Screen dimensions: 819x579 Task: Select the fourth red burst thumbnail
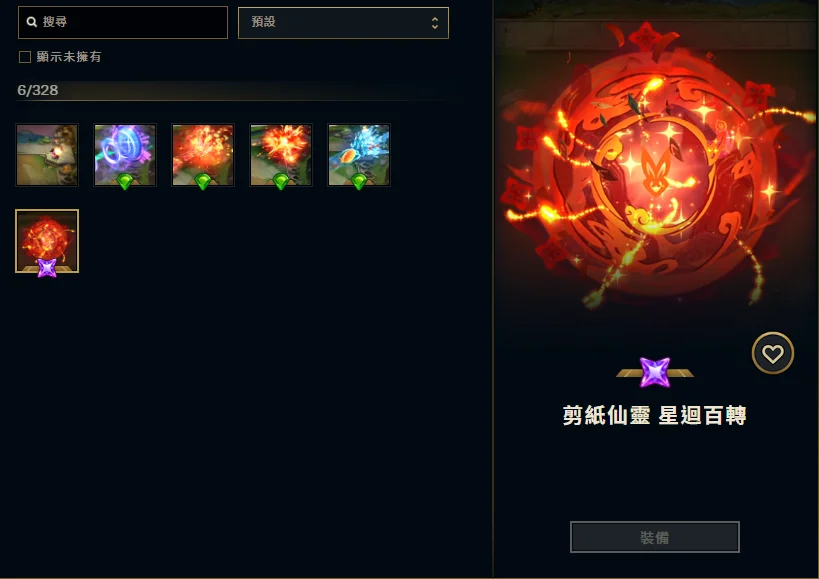pos(280,155)
